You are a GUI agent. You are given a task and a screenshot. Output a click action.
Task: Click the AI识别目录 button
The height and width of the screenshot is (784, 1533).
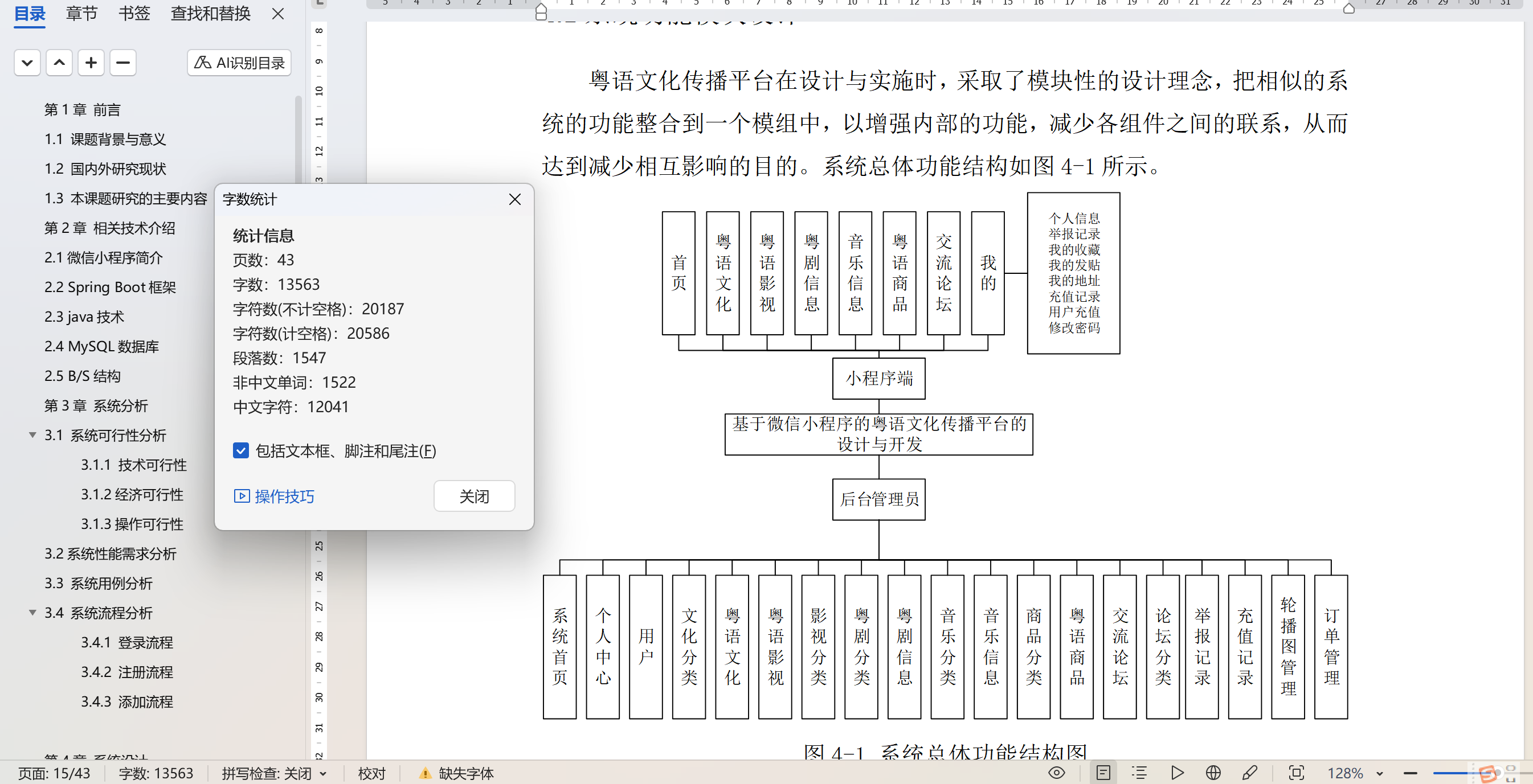239,63
